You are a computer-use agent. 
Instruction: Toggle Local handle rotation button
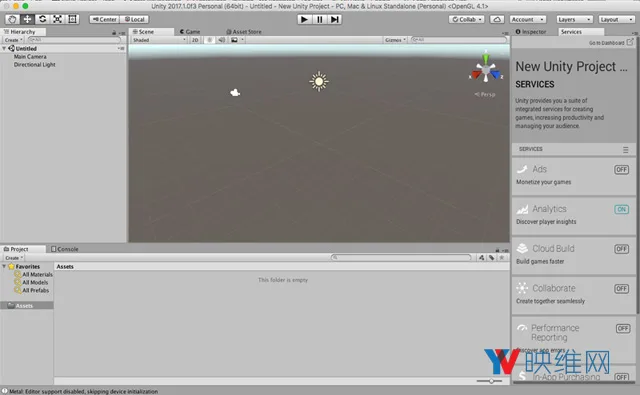coord(134,19)
